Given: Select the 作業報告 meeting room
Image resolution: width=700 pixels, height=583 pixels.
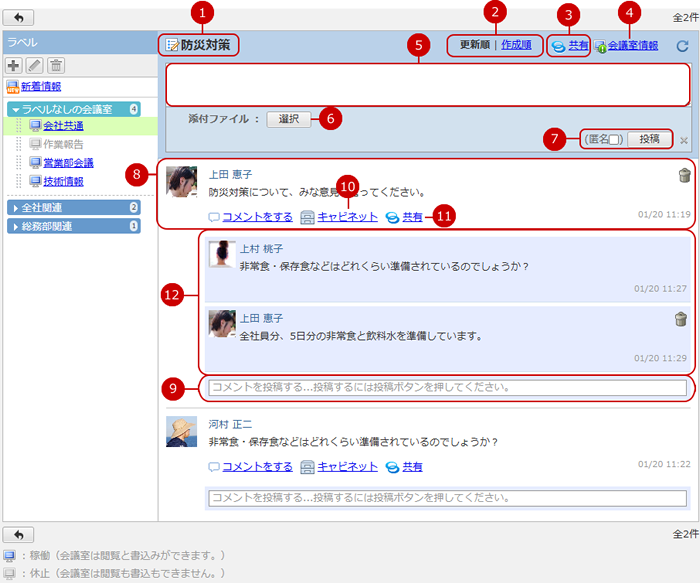Looking at the screenshot, I should (x=63, y=144).
